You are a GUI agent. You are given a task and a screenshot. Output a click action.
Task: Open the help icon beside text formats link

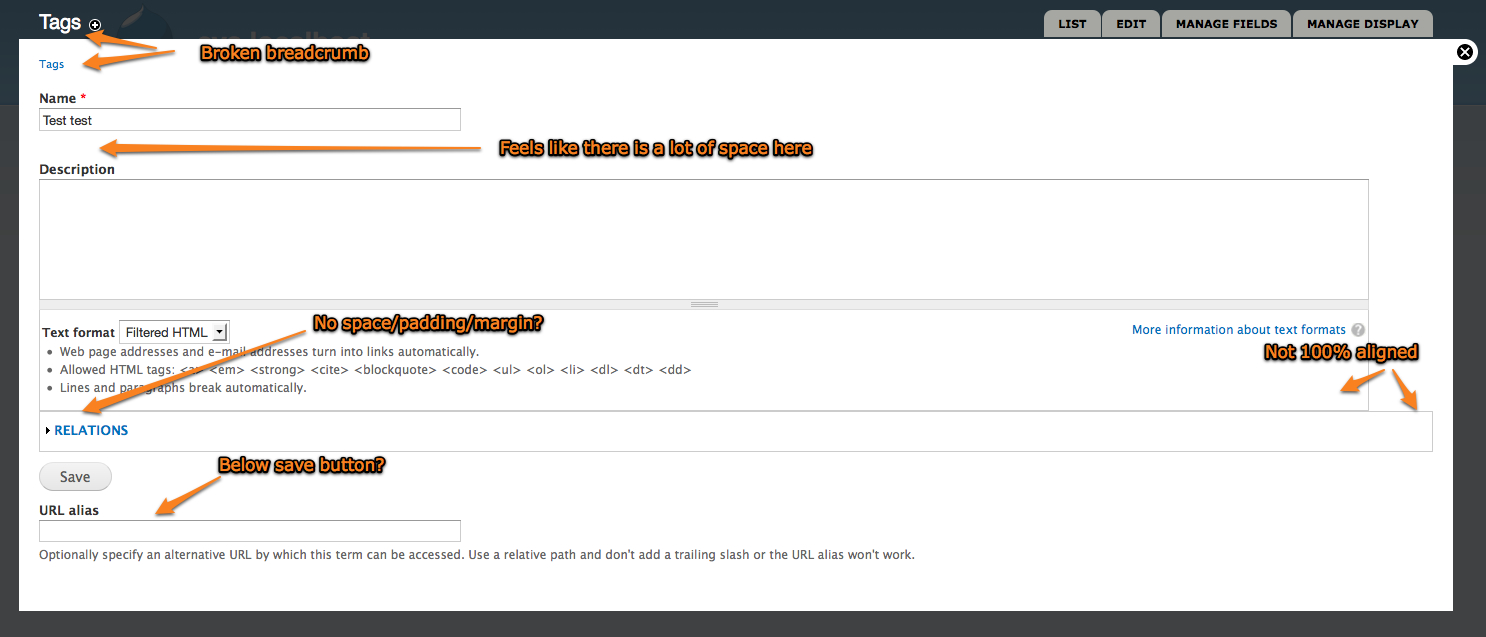pyautogui.click(x=1358, y=330)
